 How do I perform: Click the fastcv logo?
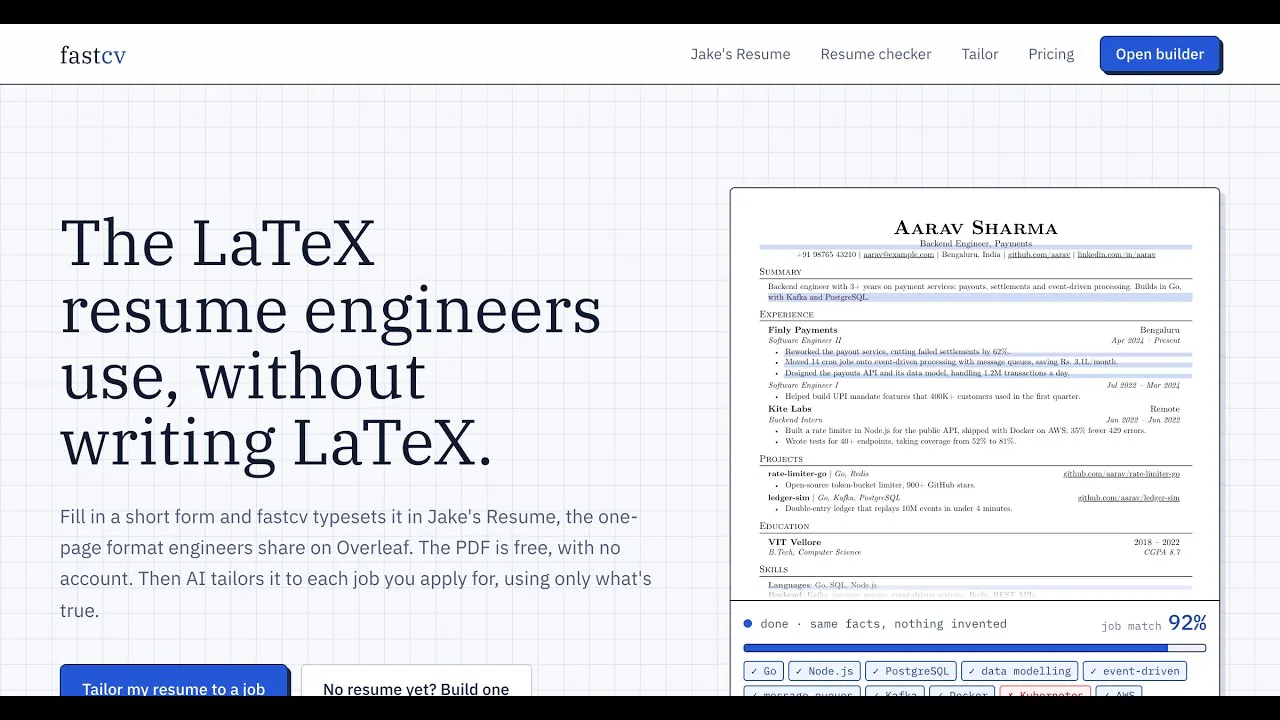(93, 55)
